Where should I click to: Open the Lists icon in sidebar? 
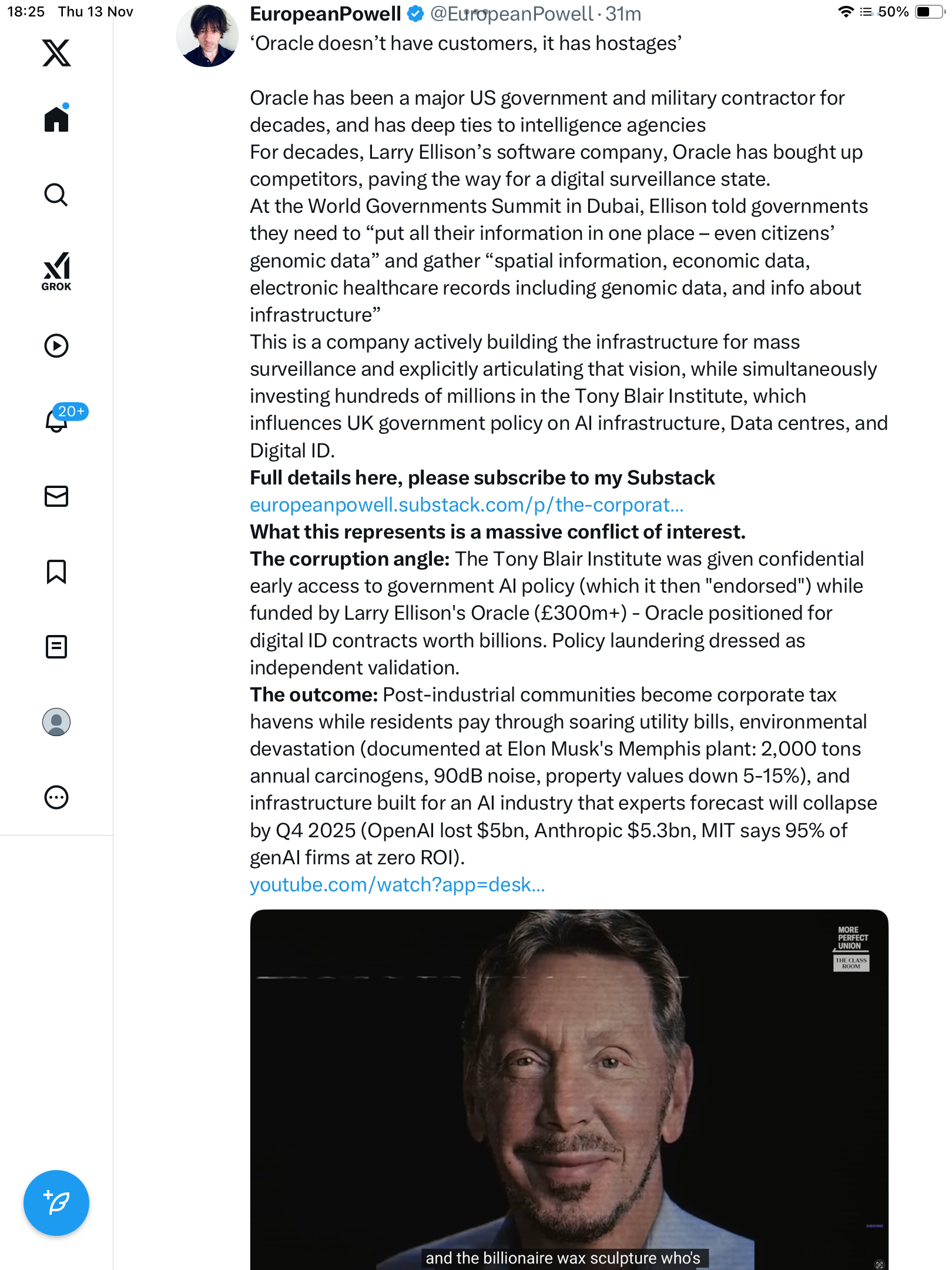coord(56,647)
